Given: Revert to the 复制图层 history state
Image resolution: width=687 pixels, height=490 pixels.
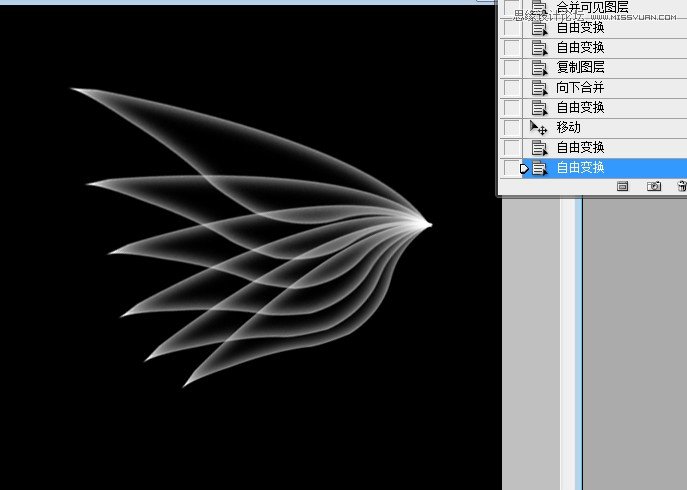Looking at the screenshot, I should [x=580, y=68].
